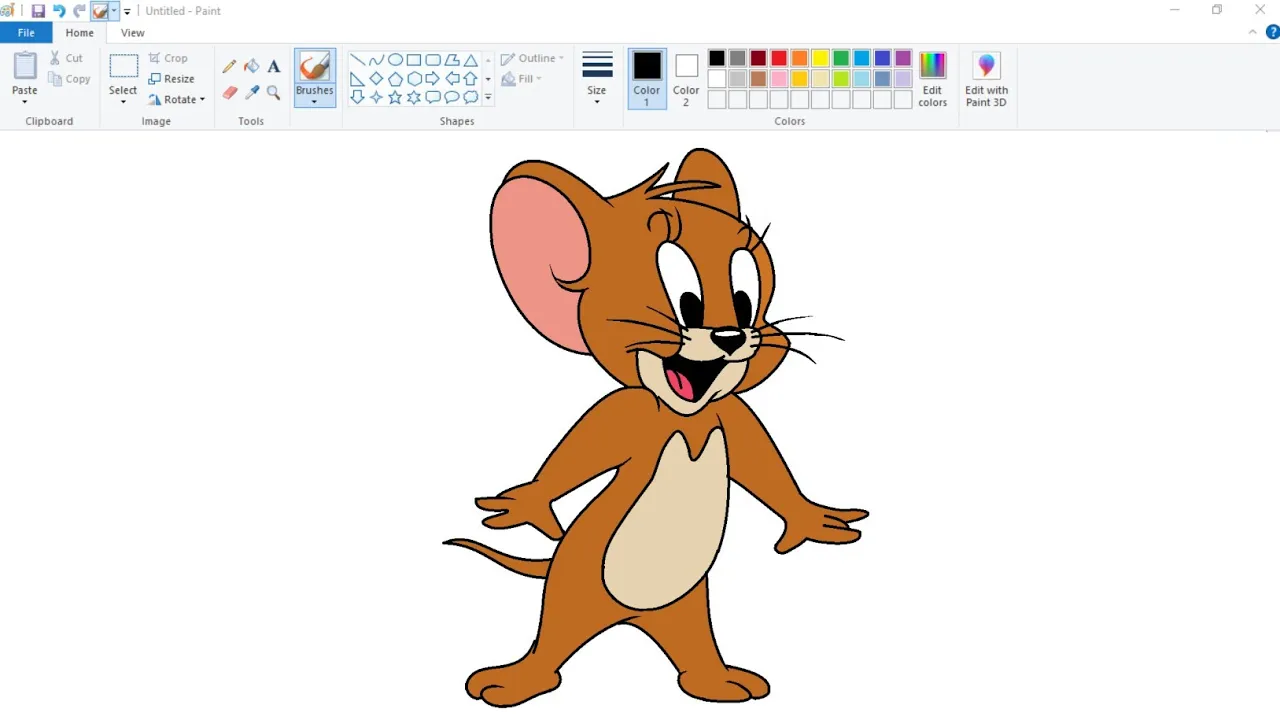The image size is (1280, 720).
Task: Click the Resize button
Action: pyautogui.click(x=171, y=79)
